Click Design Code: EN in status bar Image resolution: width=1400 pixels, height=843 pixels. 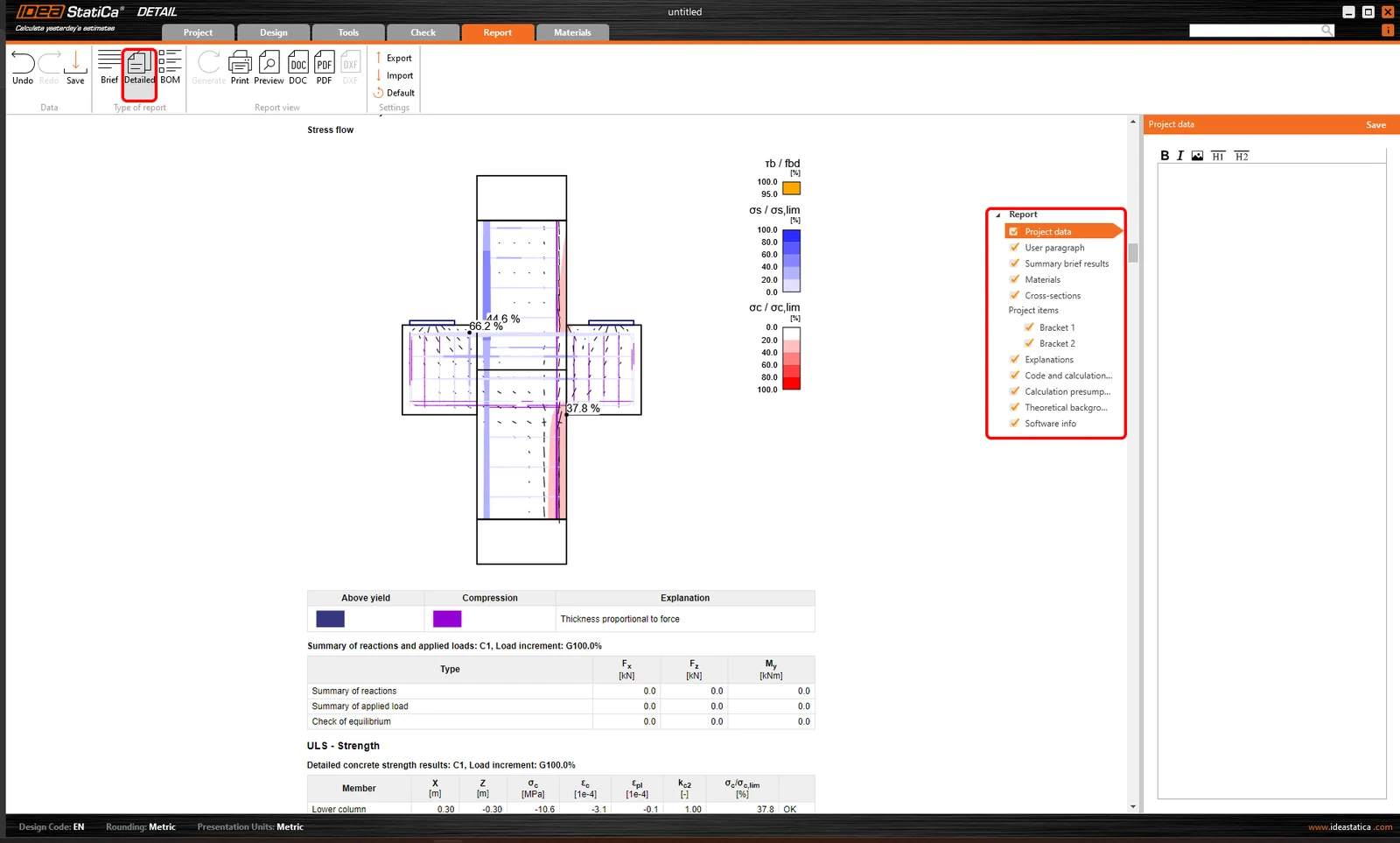(52, 827)
